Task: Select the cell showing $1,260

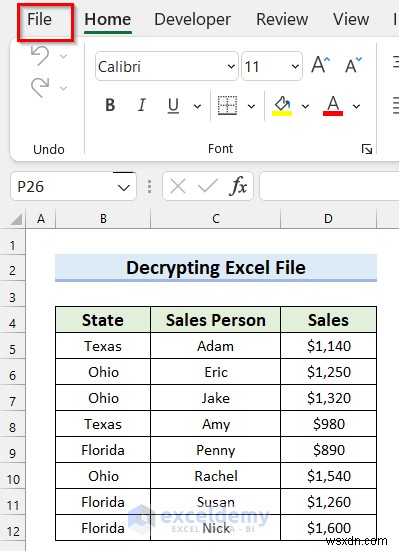Action: click(328, 502)
